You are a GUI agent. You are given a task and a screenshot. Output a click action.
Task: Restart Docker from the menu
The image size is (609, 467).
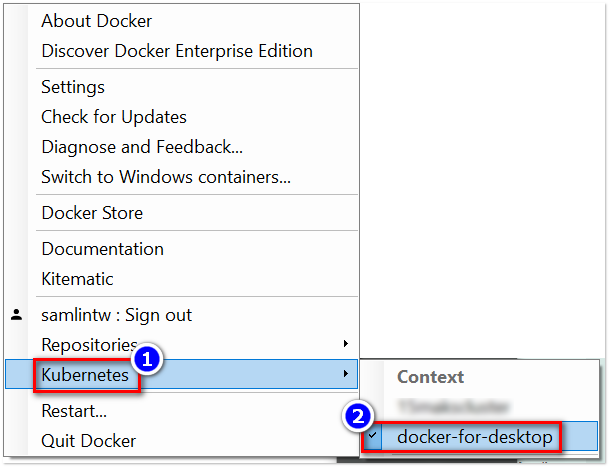coord(74,411)
